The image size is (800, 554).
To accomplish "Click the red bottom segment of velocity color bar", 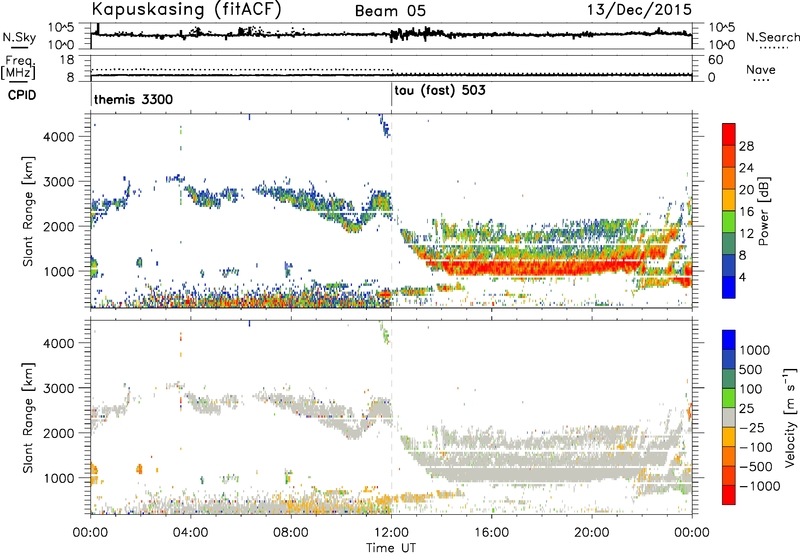I will coord(729,495).
